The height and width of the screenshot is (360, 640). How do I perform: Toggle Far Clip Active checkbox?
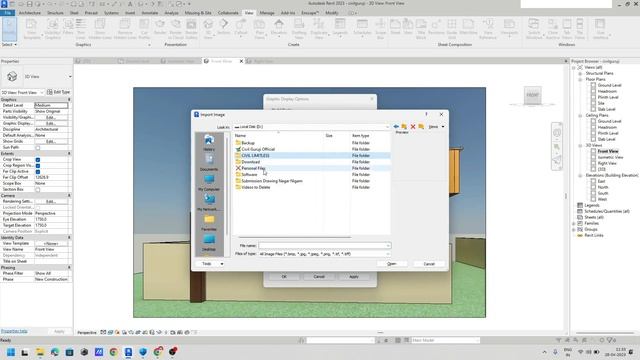(38, 172)
